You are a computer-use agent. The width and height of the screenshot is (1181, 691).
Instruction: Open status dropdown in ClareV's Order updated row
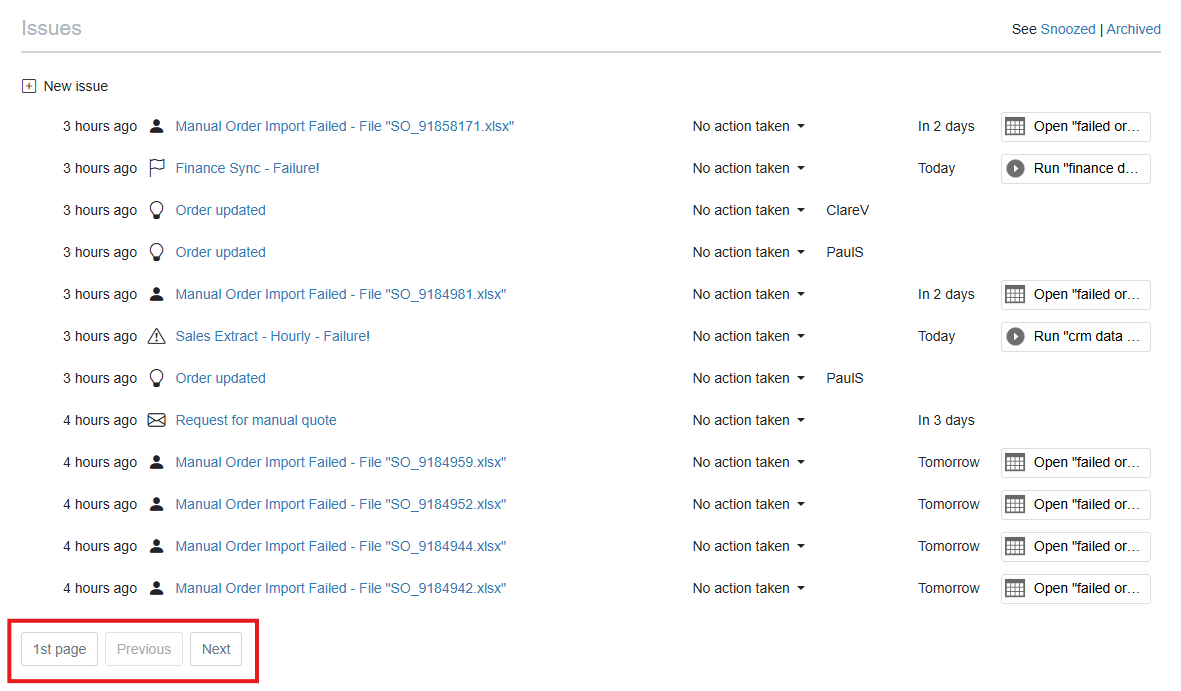click(x=749, y=210)
